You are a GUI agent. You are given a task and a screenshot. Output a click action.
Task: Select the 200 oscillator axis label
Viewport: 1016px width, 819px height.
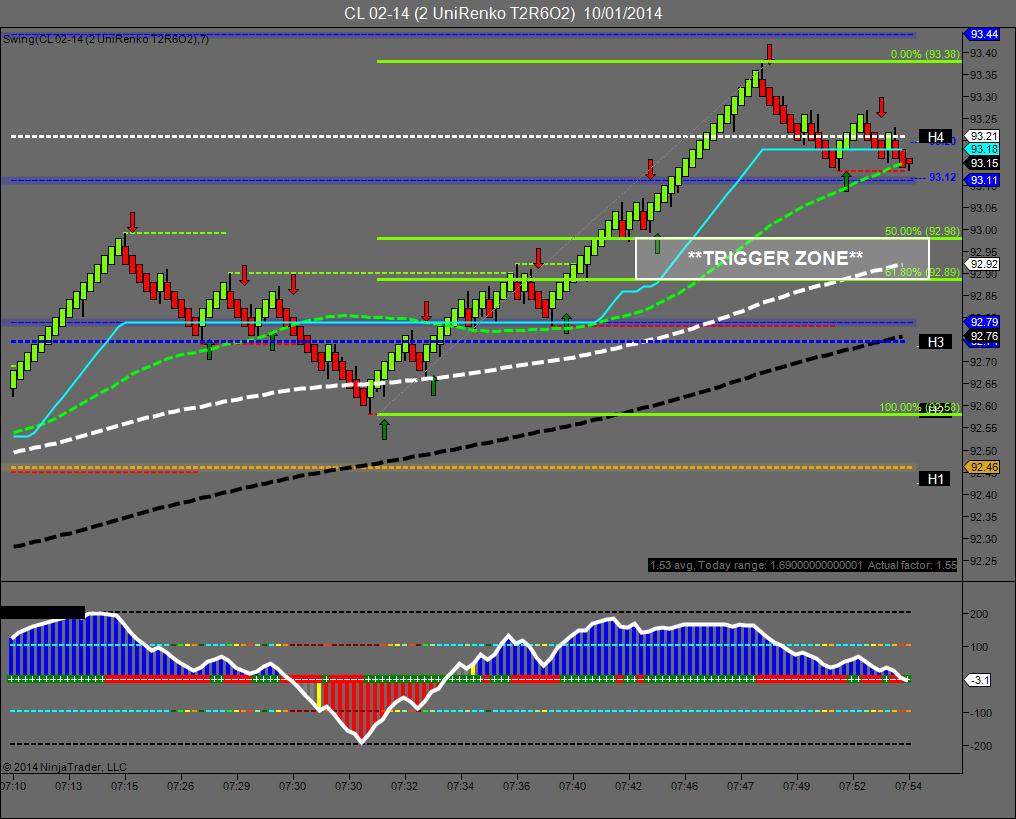tap(978, 614)
